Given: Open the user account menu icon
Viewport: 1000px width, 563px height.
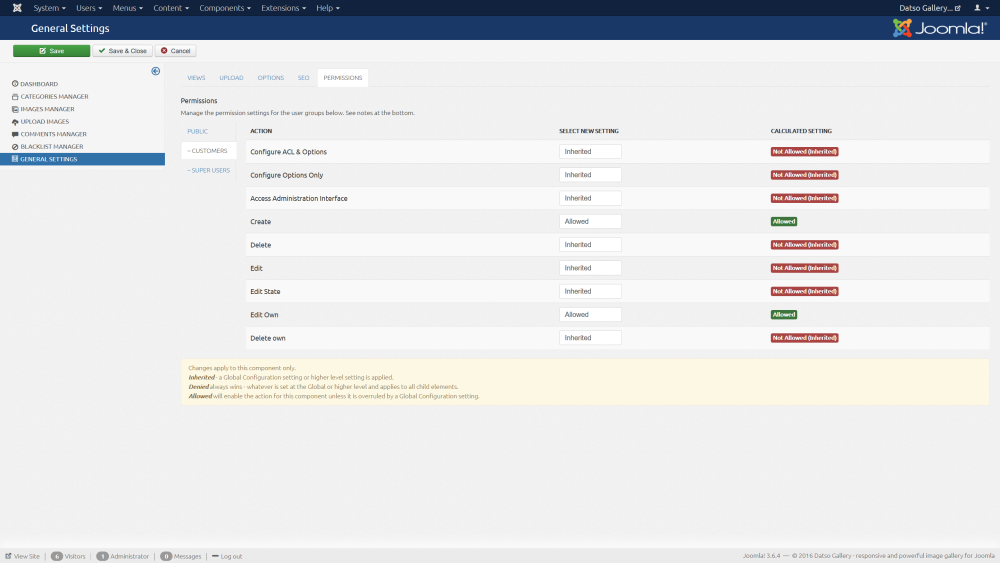Looking at the screenshot, I should 980,8.
